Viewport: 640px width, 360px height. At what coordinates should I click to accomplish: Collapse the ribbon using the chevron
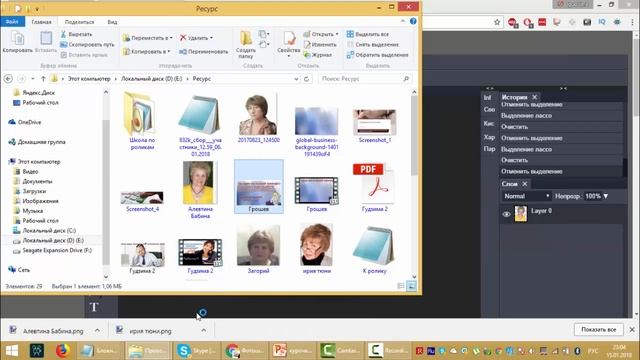coord(403,21)
